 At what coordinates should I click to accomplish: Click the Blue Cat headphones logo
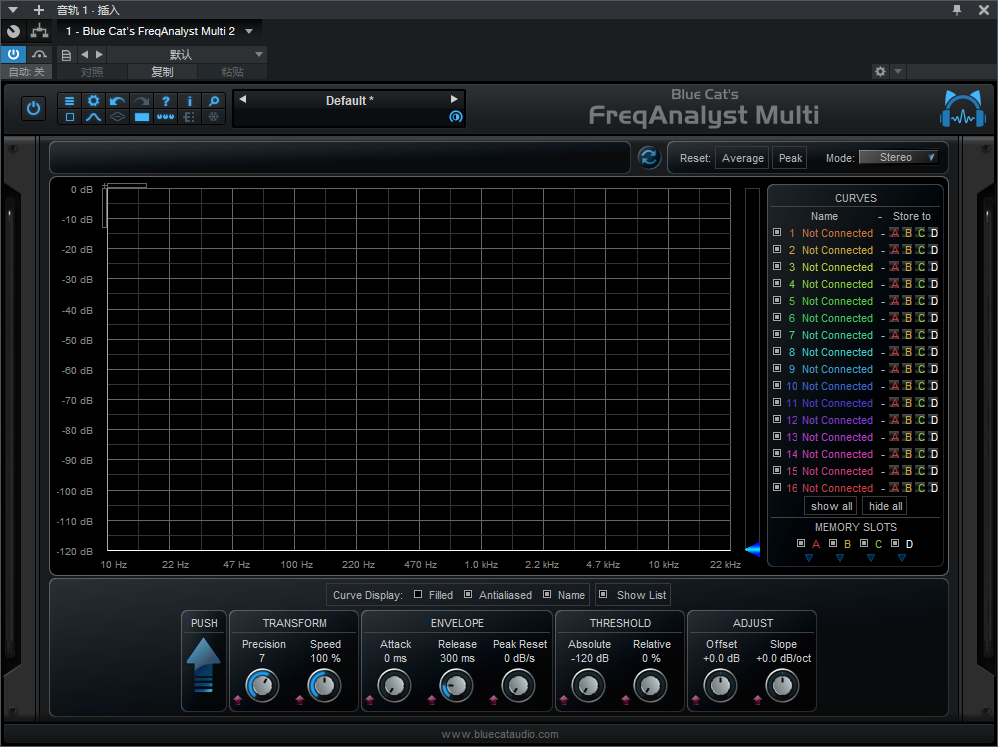962,109
